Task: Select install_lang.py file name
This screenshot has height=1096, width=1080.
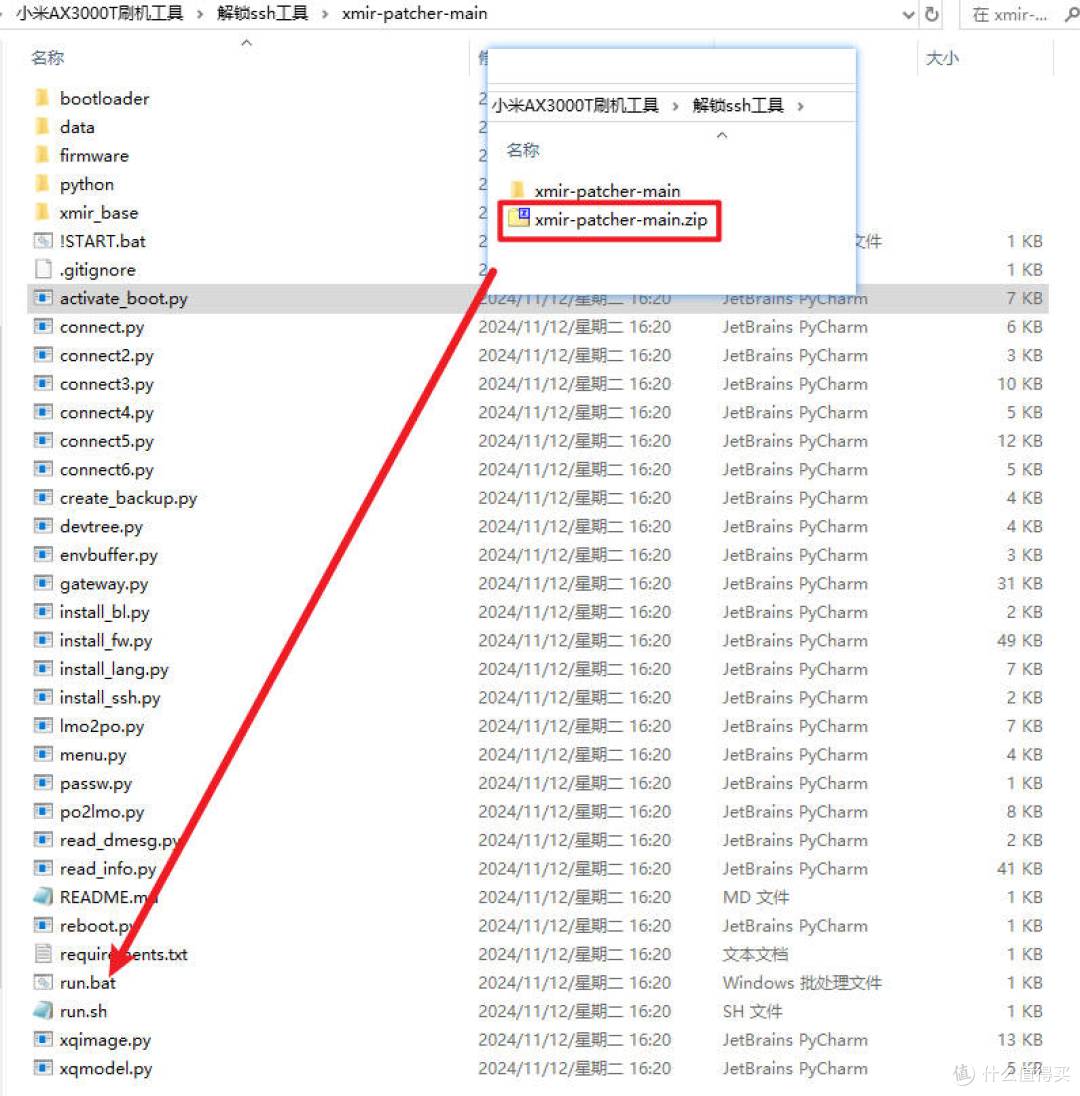Action: 114,670
